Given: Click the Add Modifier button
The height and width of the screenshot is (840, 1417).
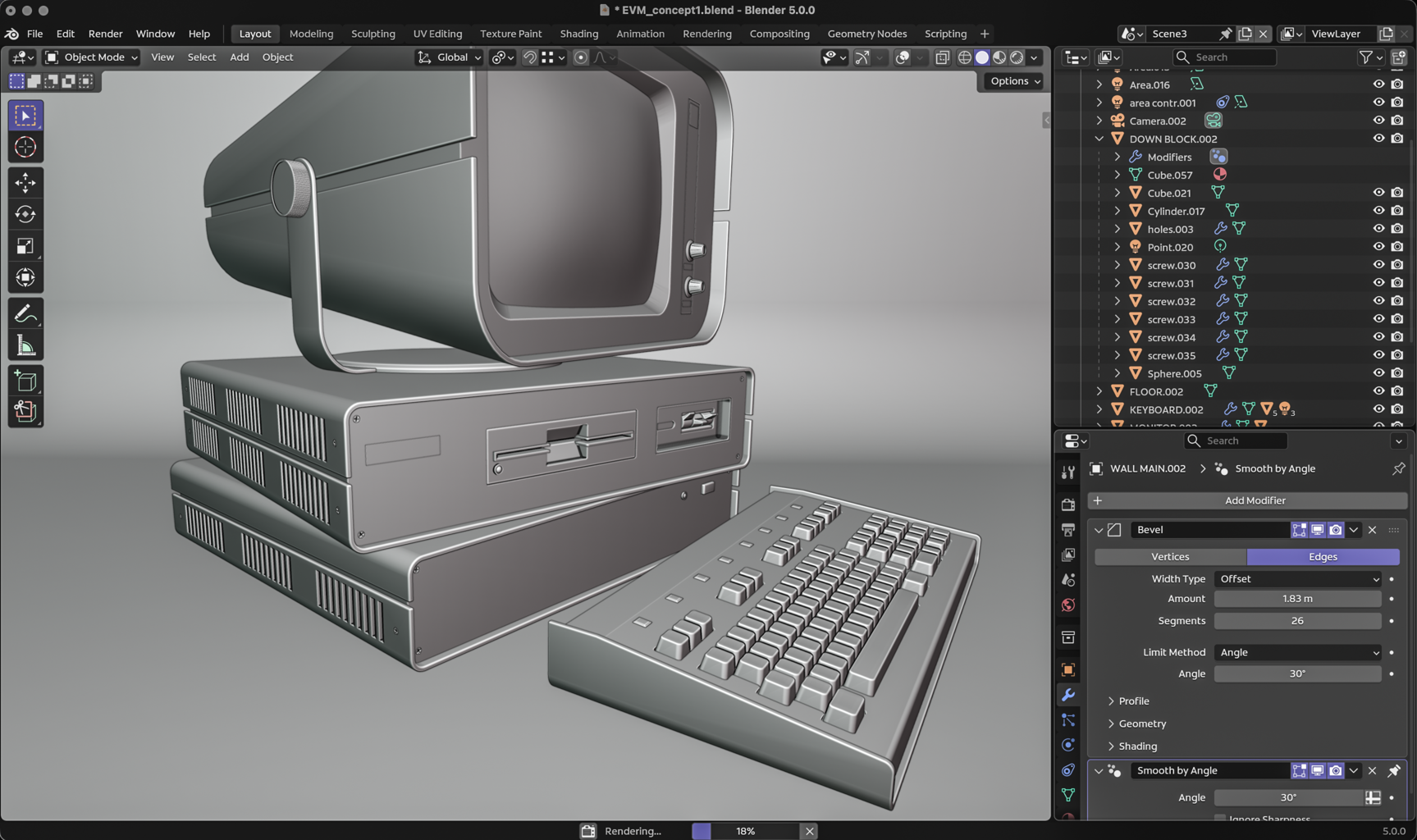Looking at the screenshot, I should point(1247,500).
